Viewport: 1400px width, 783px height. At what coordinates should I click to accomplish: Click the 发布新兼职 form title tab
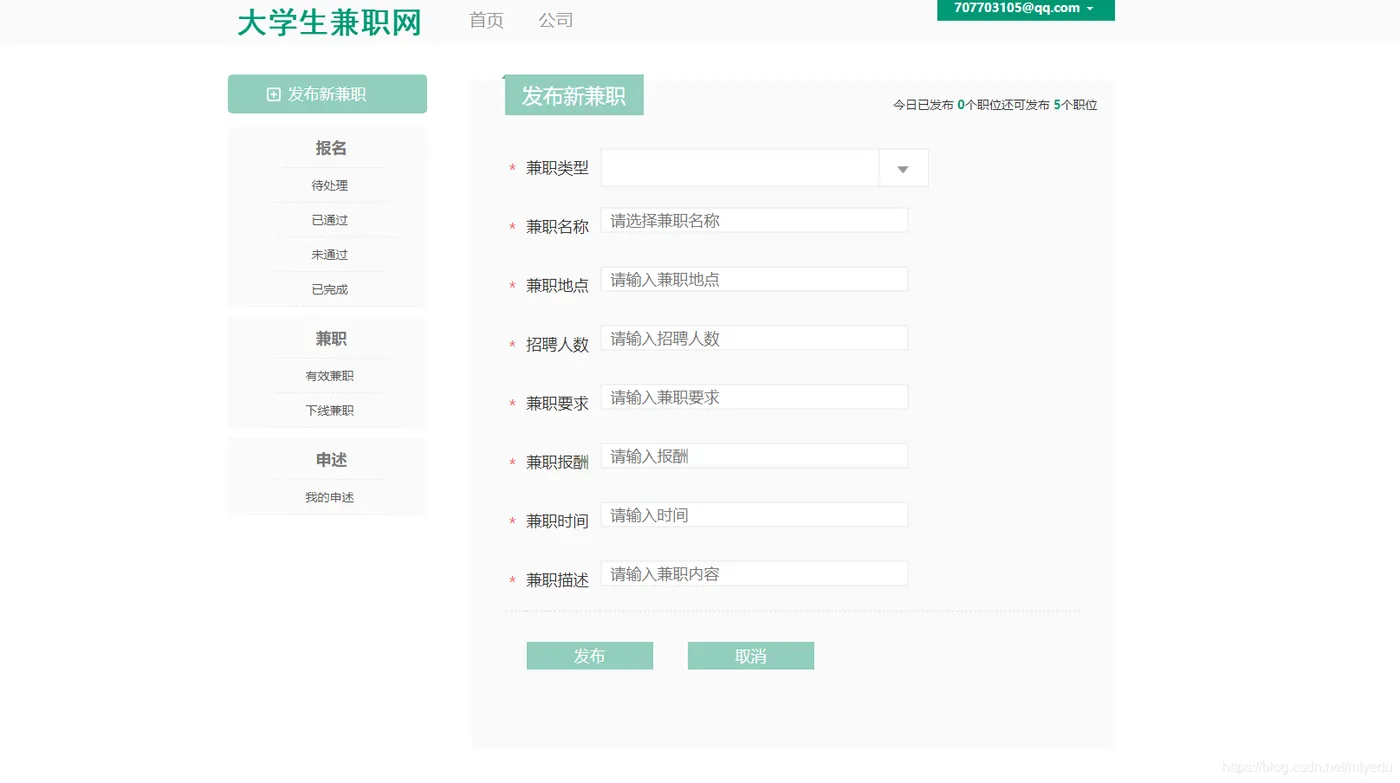[x=574, y=96]
